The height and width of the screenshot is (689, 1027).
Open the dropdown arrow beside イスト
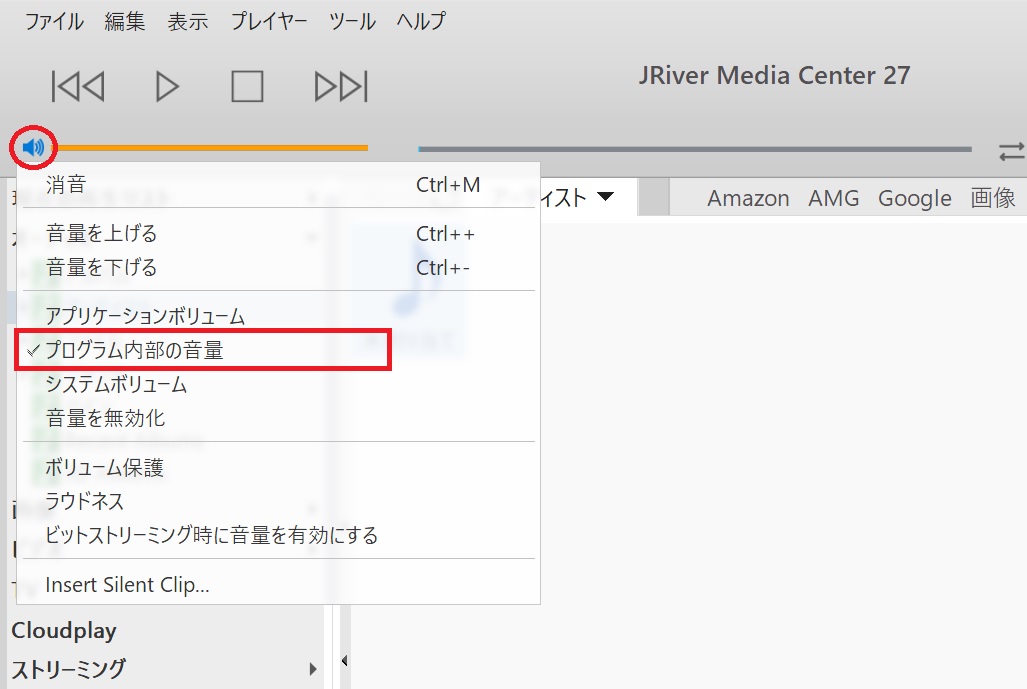click(606, 196)
